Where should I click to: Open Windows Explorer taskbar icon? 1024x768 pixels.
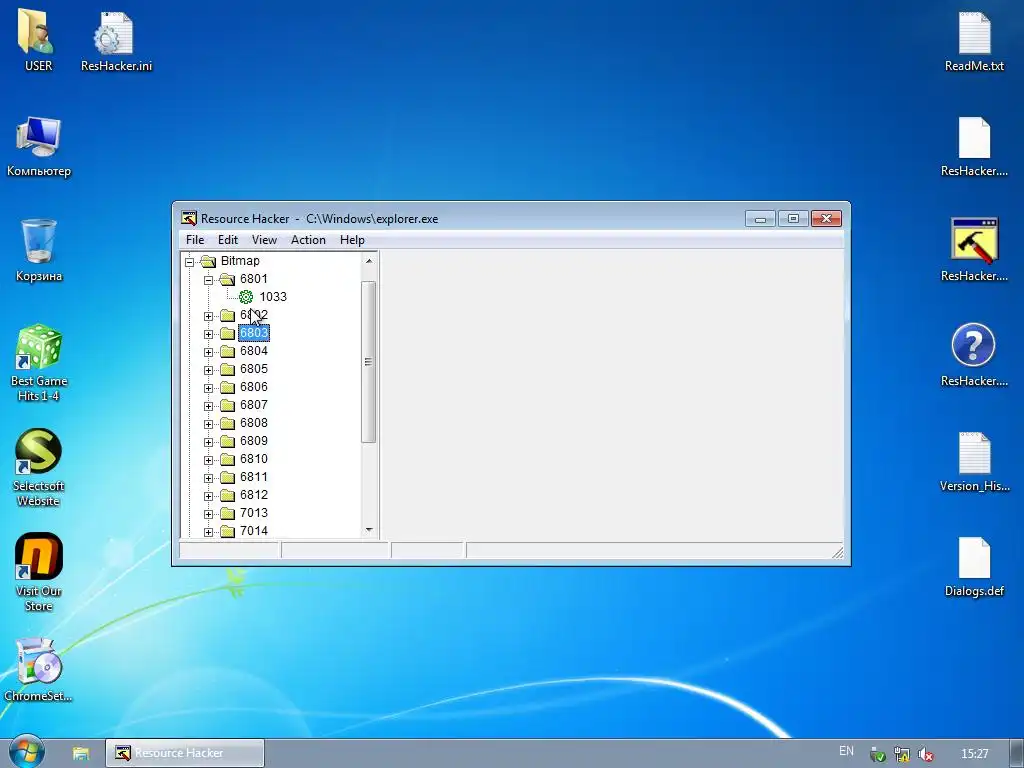(80, 753)
